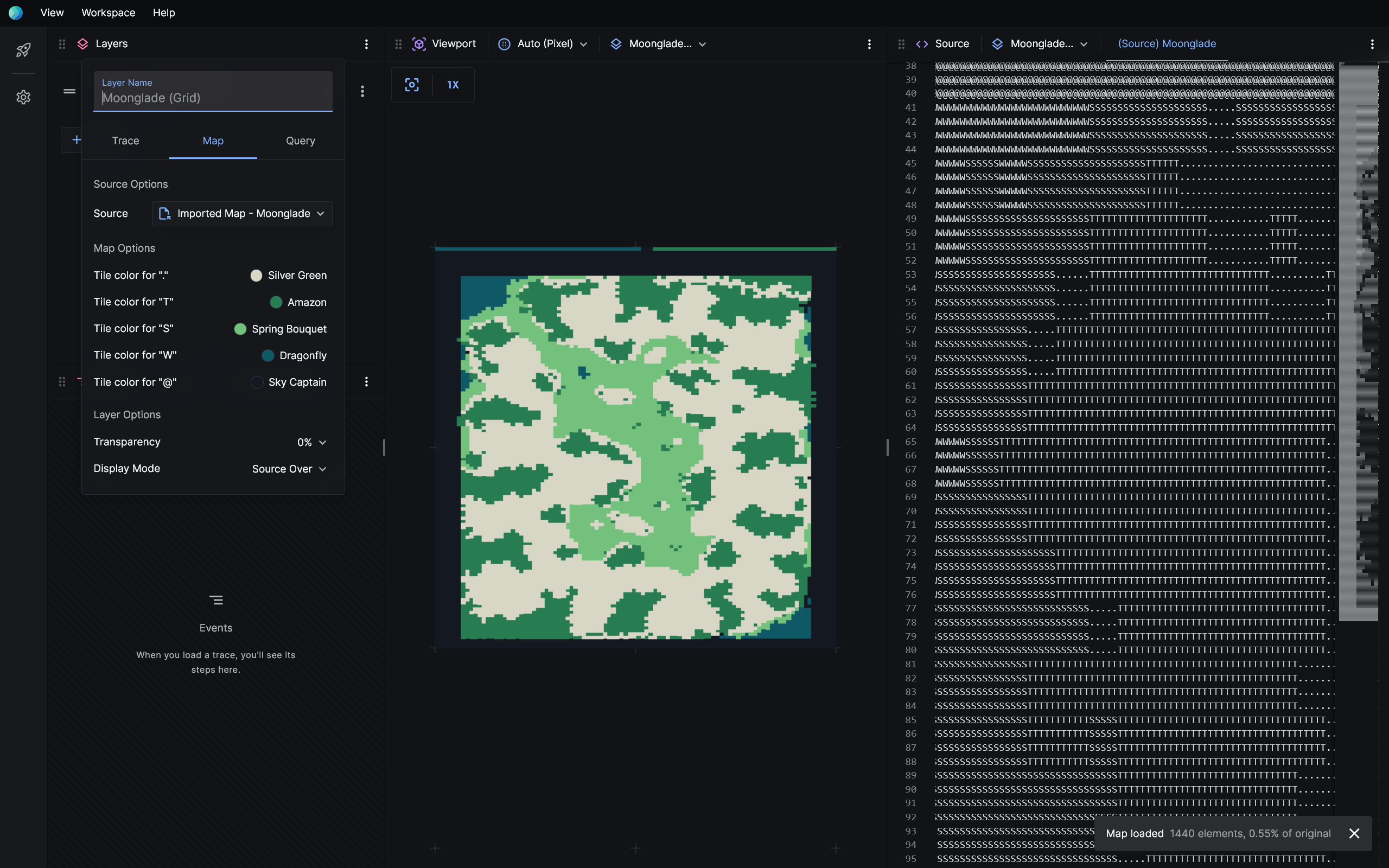The height and width of the screenshot is (868, 1389).
Task: Click source line number 65
Action: pos(911,442)
